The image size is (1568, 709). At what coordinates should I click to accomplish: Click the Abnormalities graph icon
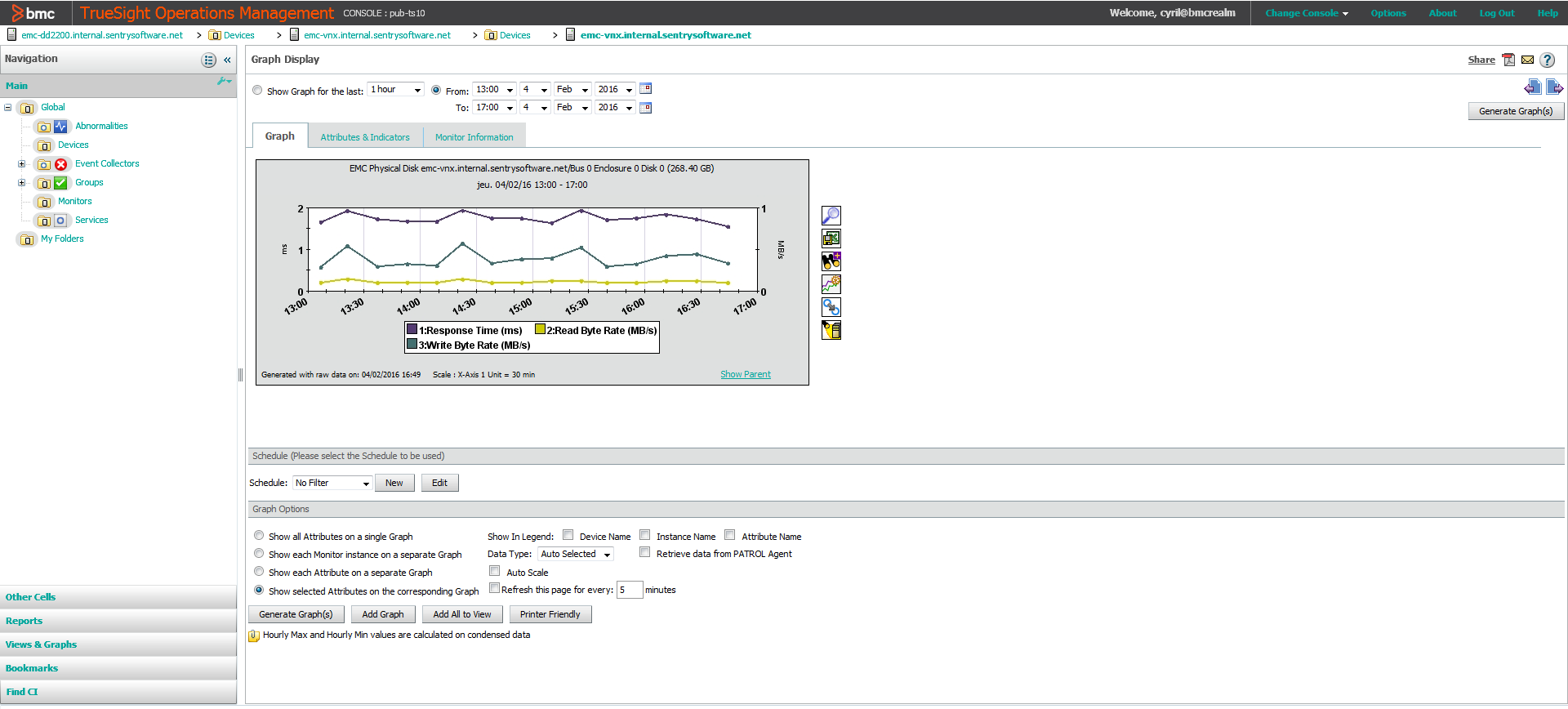pyautogui.click(x=60, y=127)
